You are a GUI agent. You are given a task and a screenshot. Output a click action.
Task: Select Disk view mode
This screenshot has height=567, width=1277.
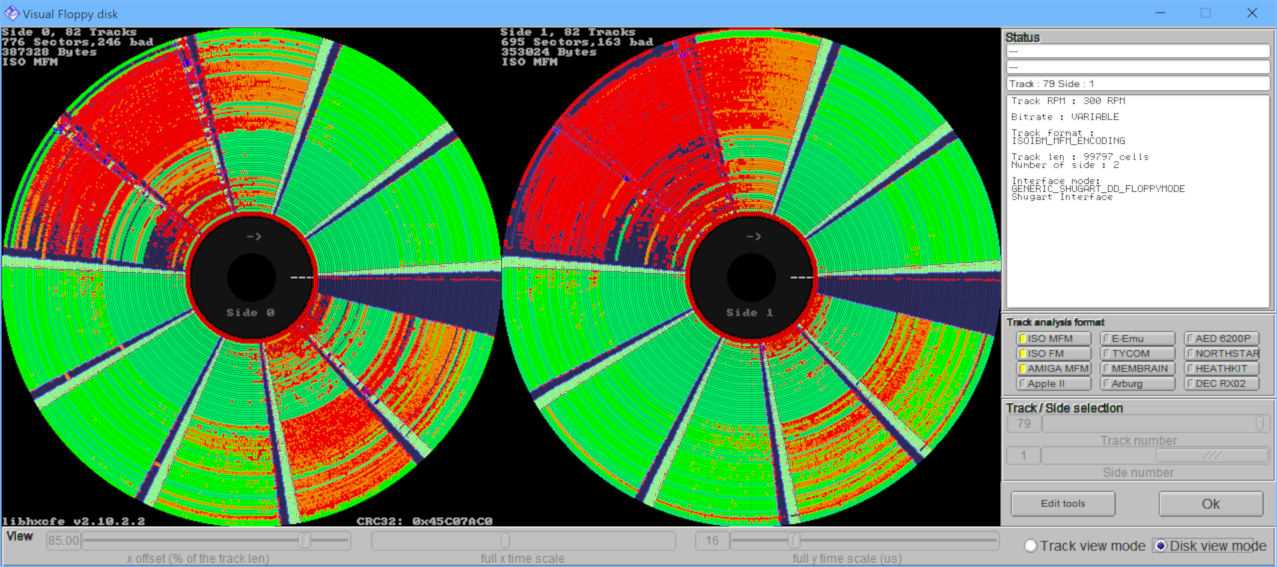[1160, 546]
